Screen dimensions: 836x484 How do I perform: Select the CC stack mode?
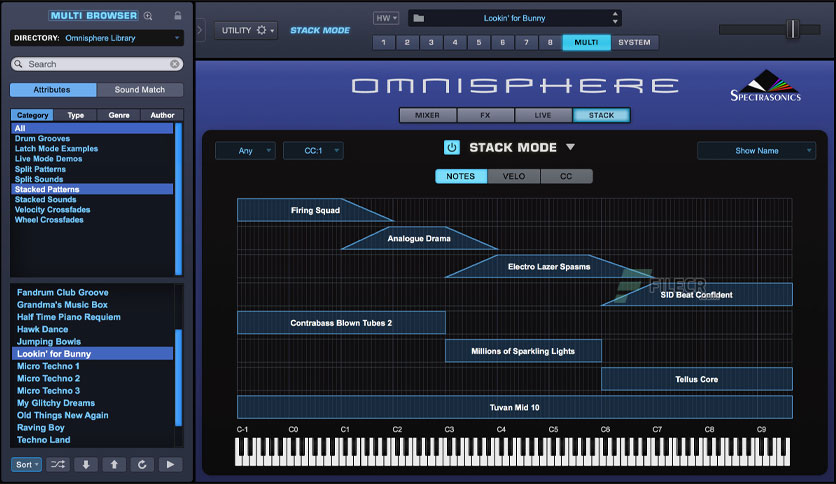tap(566, 176)
